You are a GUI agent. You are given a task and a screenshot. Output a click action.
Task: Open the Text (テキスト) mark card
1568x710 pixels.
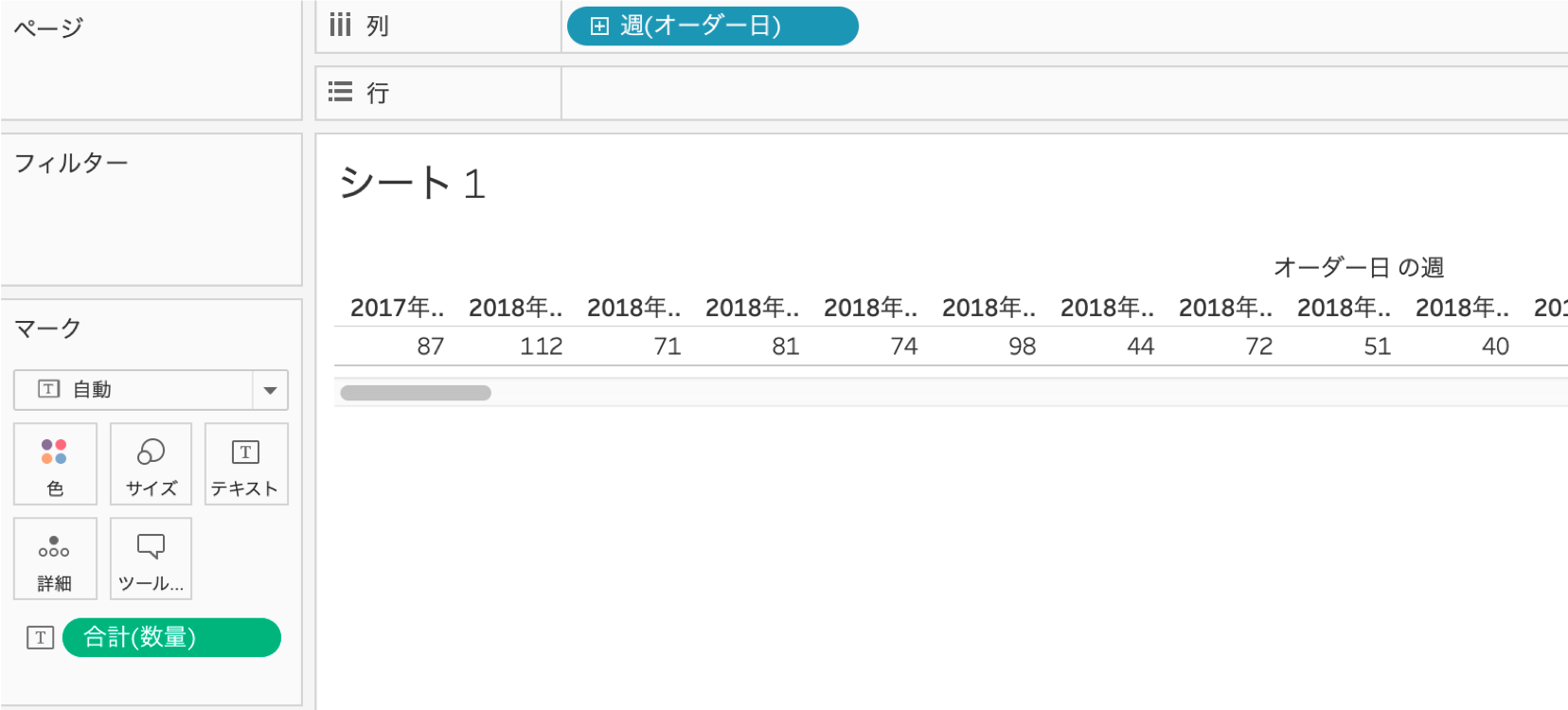click(246, 464)
